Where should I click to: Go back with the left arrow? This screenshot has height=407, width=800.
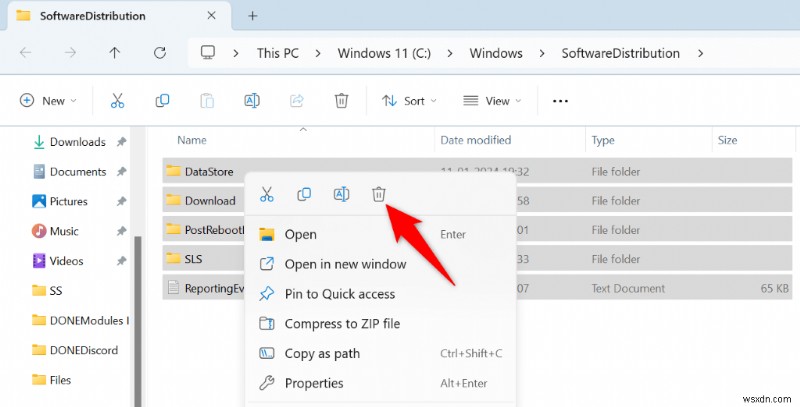click(x=26, y=53)
